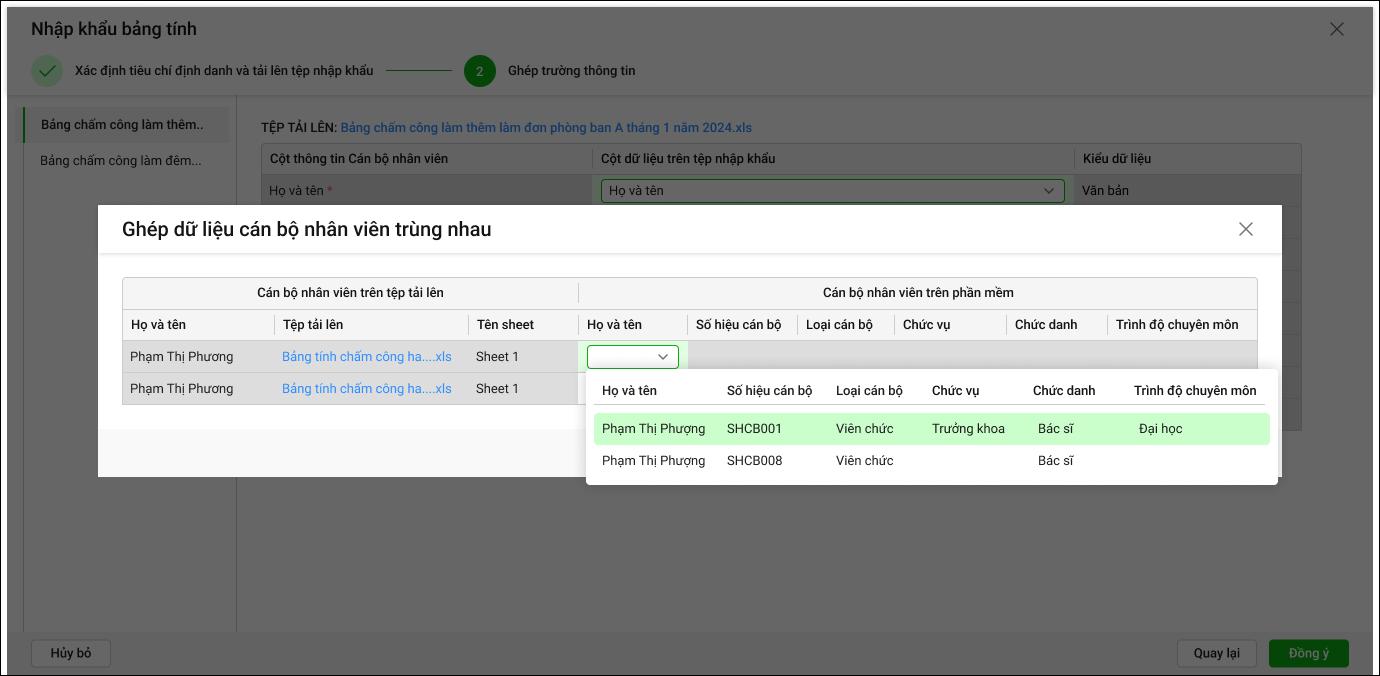The width and height of the screenshot is (1380, 676).
Task: Click the second row Phạm Thị Phương cell
Action: pyautogui.click(x=182, y=389)
